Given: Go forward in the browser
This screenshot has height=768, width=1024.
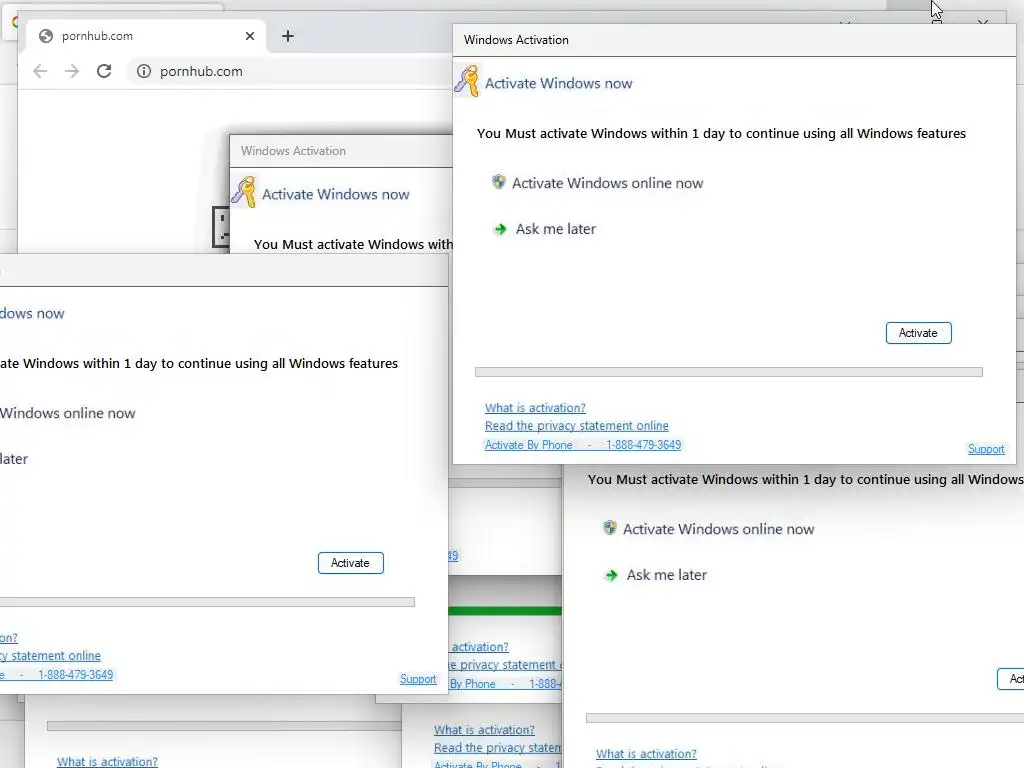Looking at the screenshot, I should tap(72, 71).
